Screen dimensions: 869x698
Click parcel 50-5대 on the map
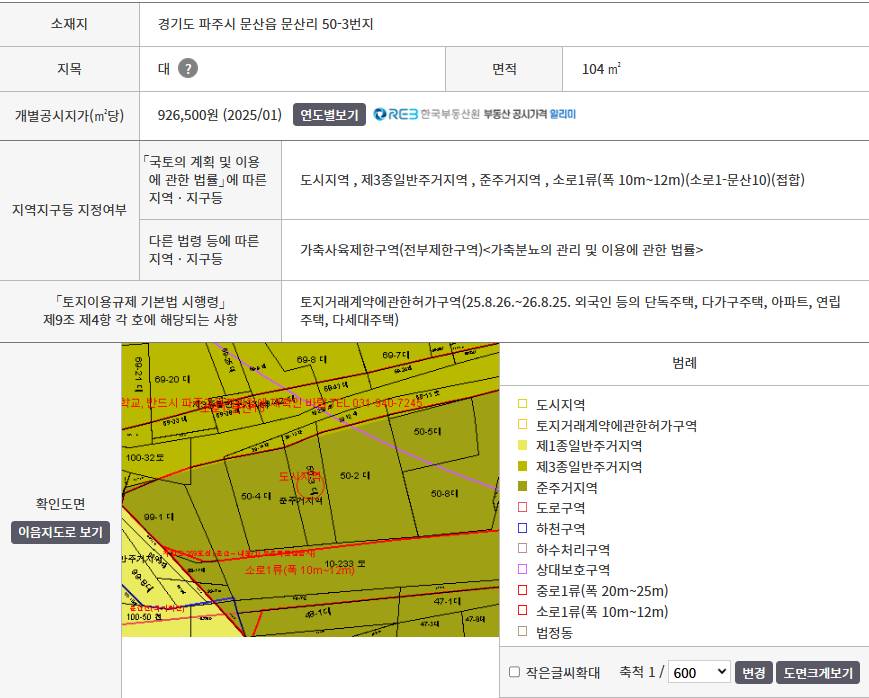[x=427, y=431]
